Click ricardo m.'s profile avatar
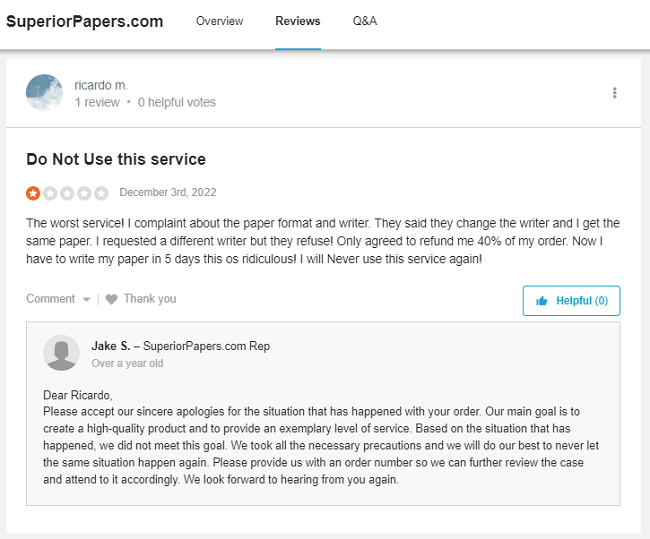 [x=44, y=93]
